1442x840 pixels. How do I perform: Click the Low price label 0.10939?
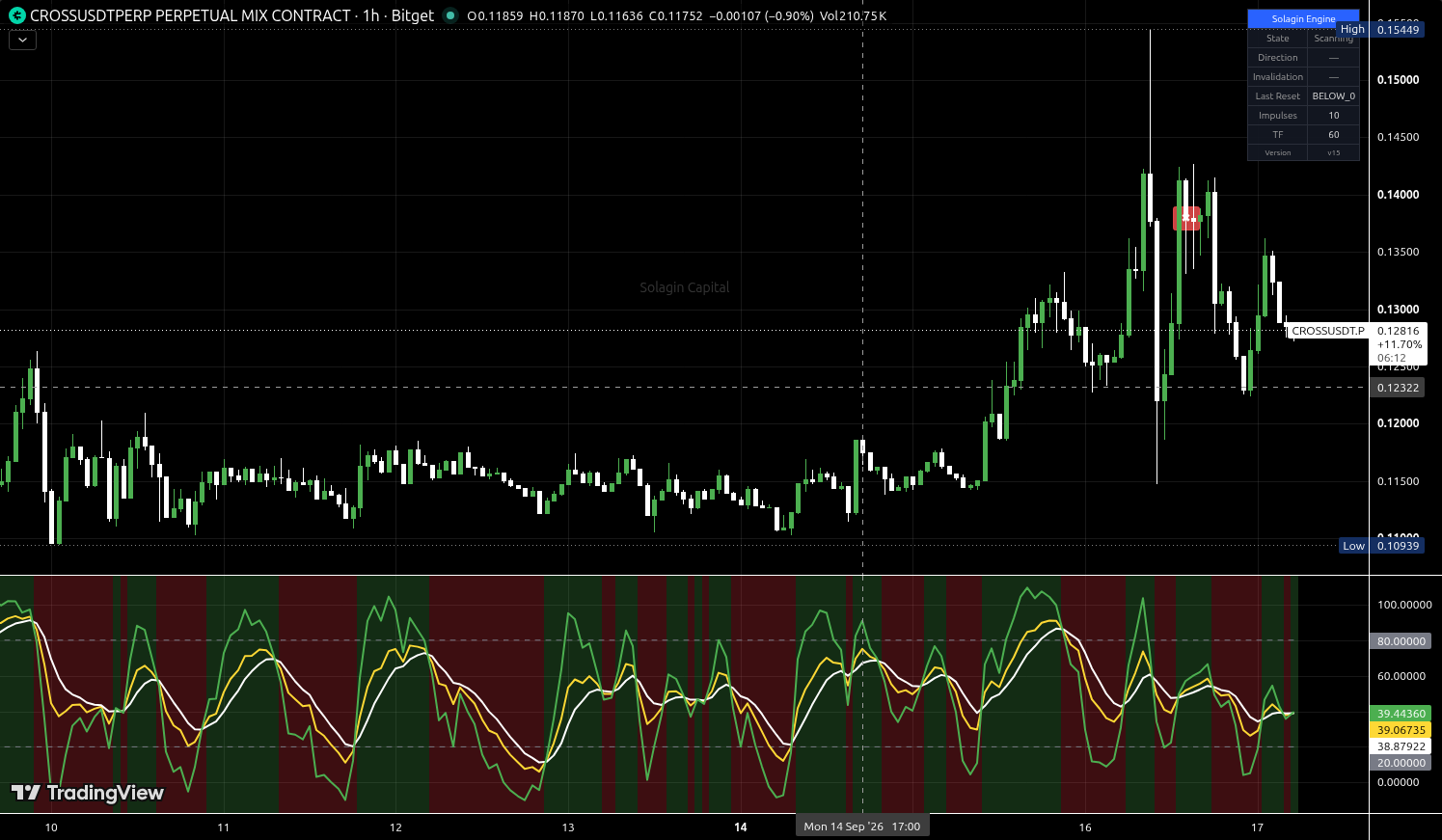(1381, 546)
